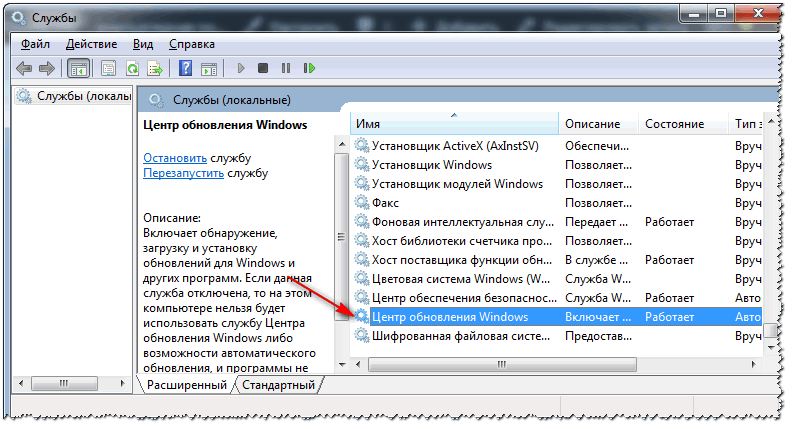This screenshot has width=793, height=429.
Task: Open the Вид menu
Action: click(x=143, y=45)
